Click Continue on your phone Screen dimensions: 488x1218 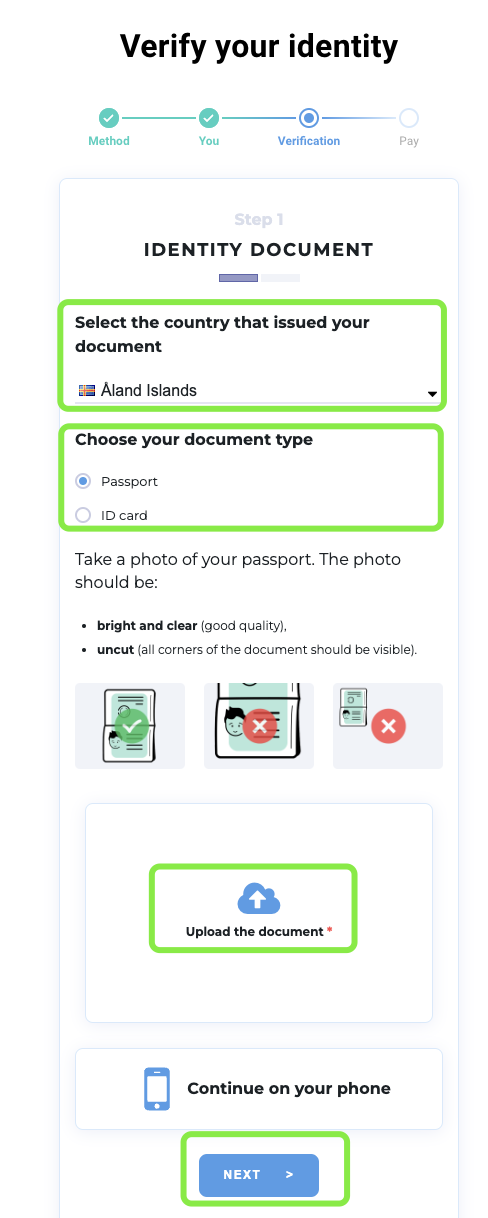289,1088
